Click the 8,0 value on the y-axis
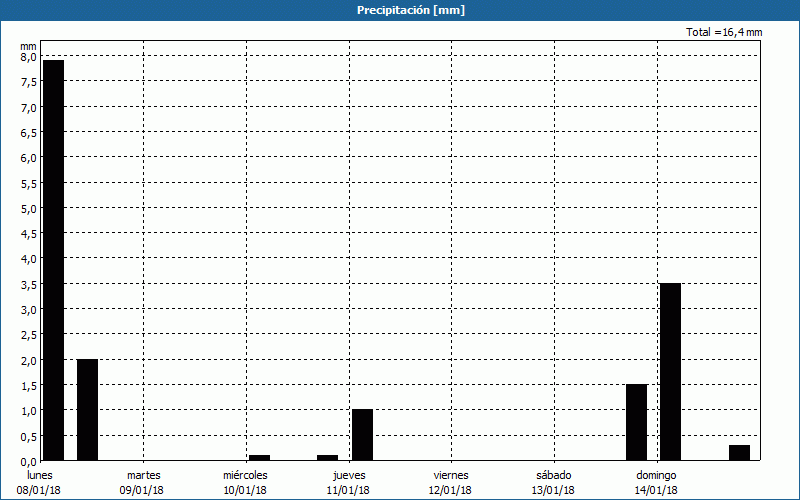The height and width of the screenshot is (500, 800). 27,57
